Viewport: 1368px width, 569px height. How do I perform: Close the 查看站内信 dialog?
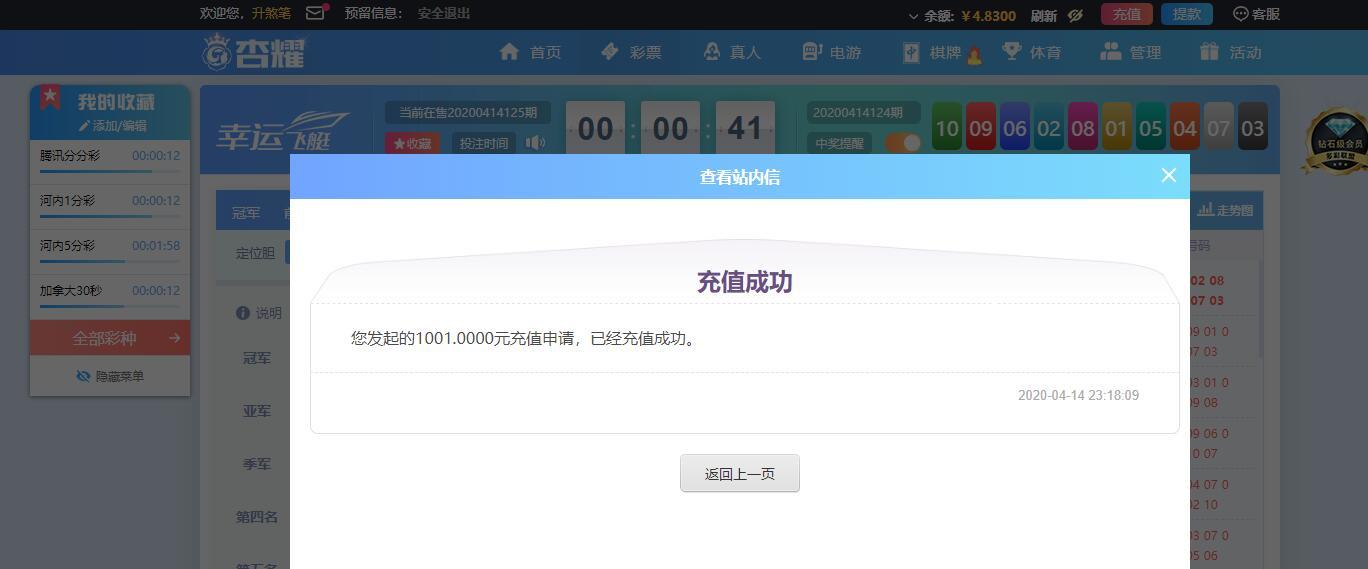click(x=1169, y=175)
